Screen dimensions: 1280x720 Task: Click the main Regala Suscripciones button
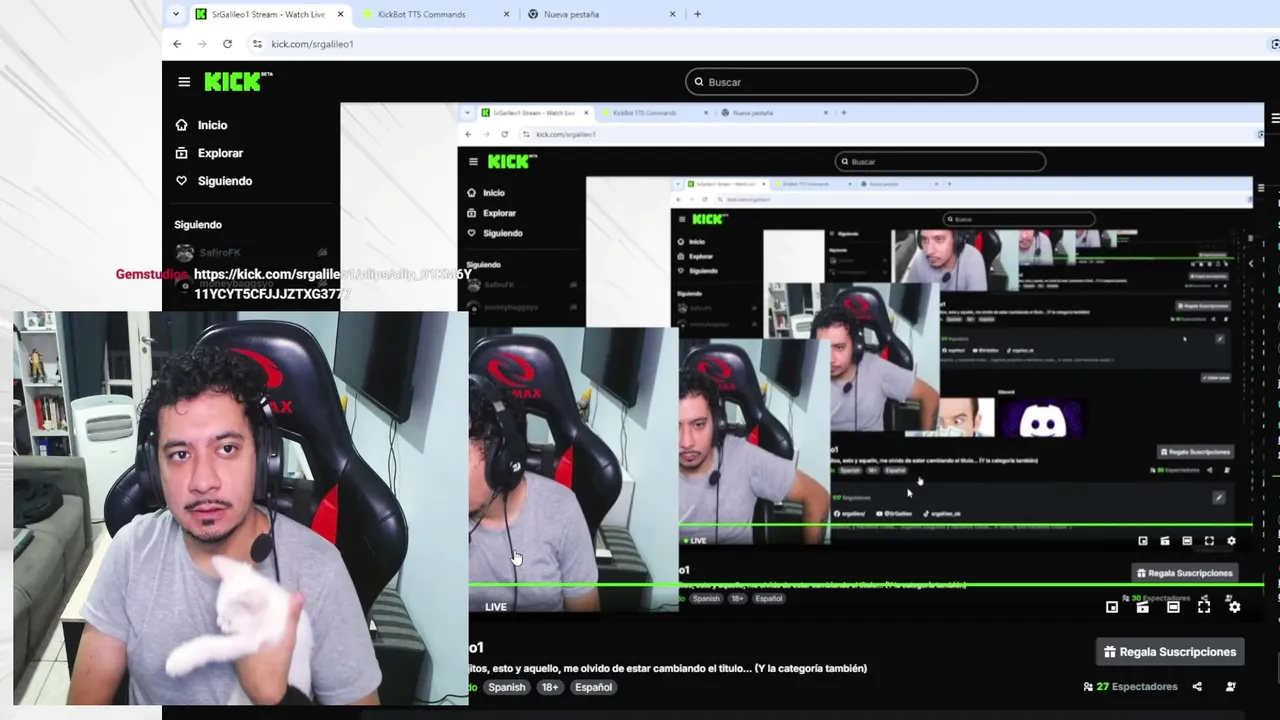(1170, 652)
